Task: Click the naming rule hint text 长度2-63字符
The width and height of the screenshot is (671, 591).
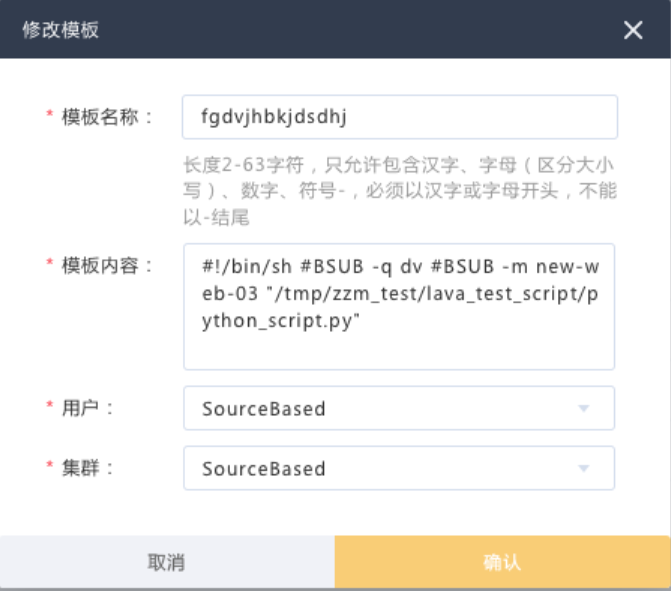Action: click(x=243, y=165)
